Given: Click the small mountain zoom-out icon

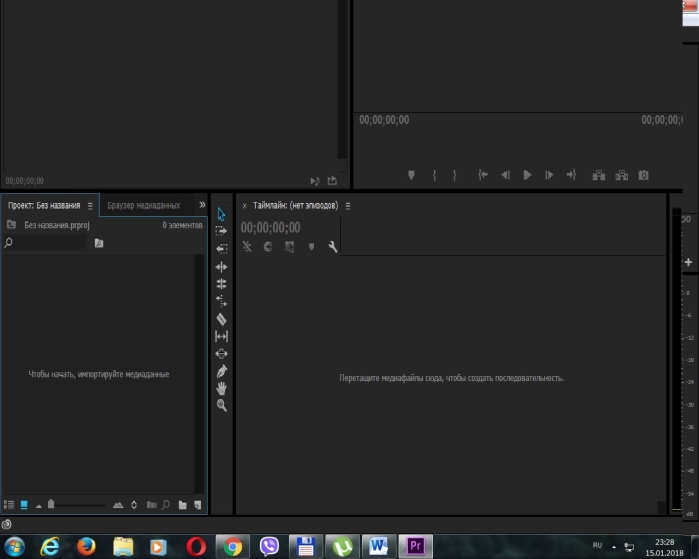Looking at the screenshot, I should pos(39,506).
